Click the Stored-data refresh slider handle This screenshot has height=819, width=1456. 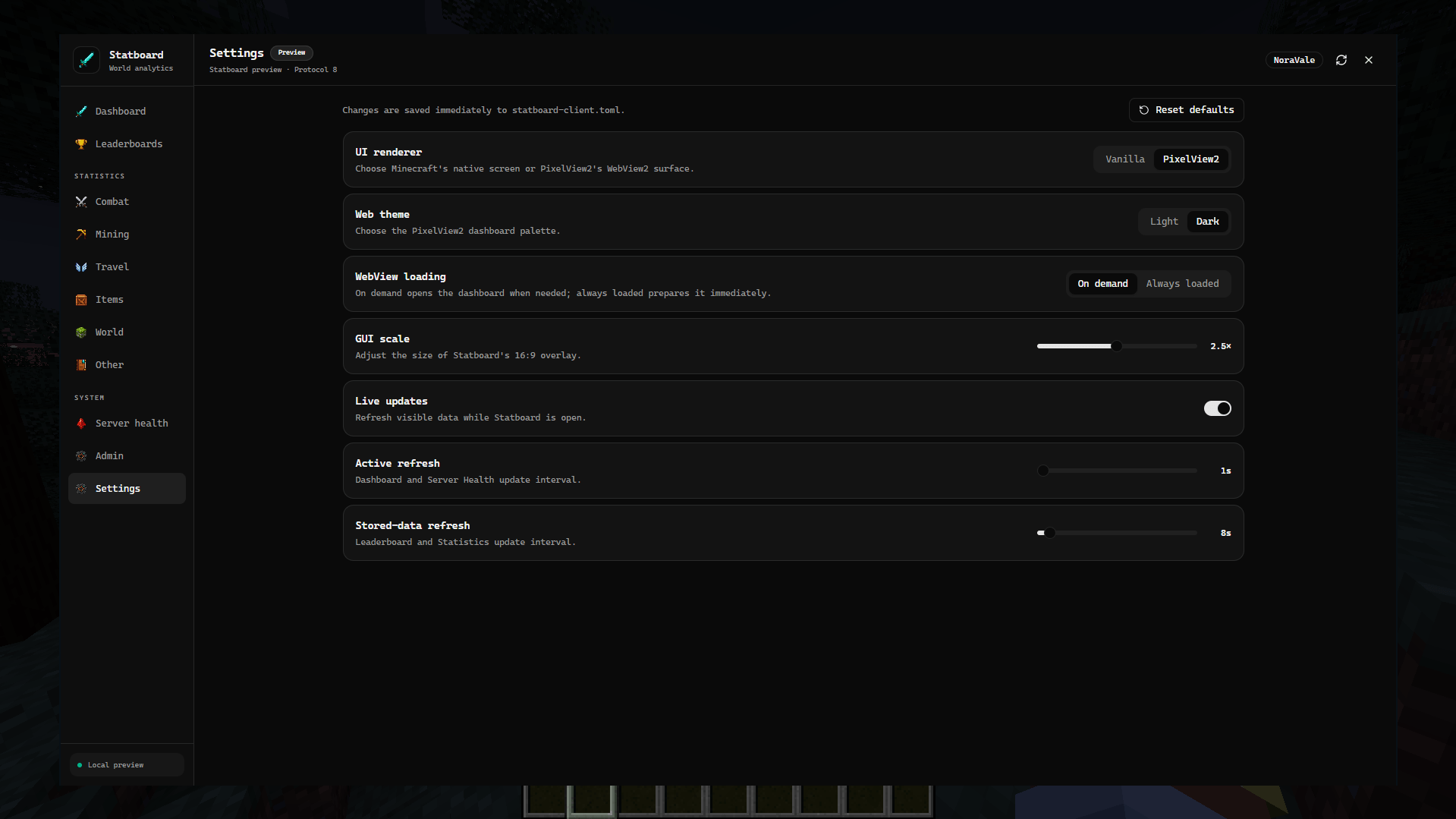pyautogui.click(x=1050, y=533)
